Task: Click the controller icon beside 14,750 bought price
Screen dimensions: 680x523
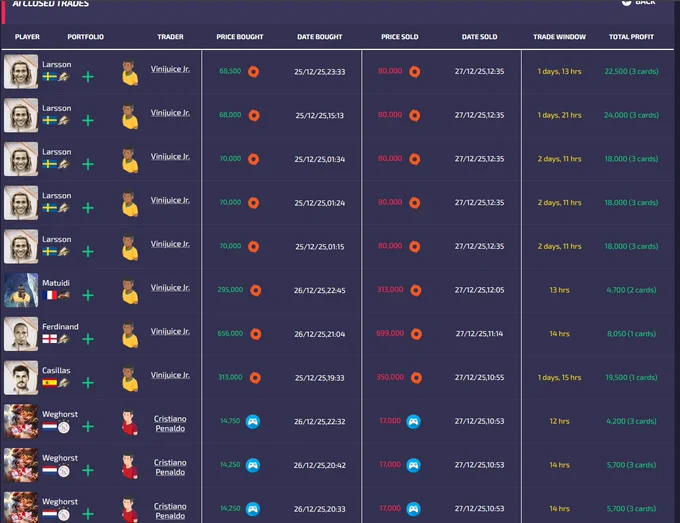Action: pos(253,422)
